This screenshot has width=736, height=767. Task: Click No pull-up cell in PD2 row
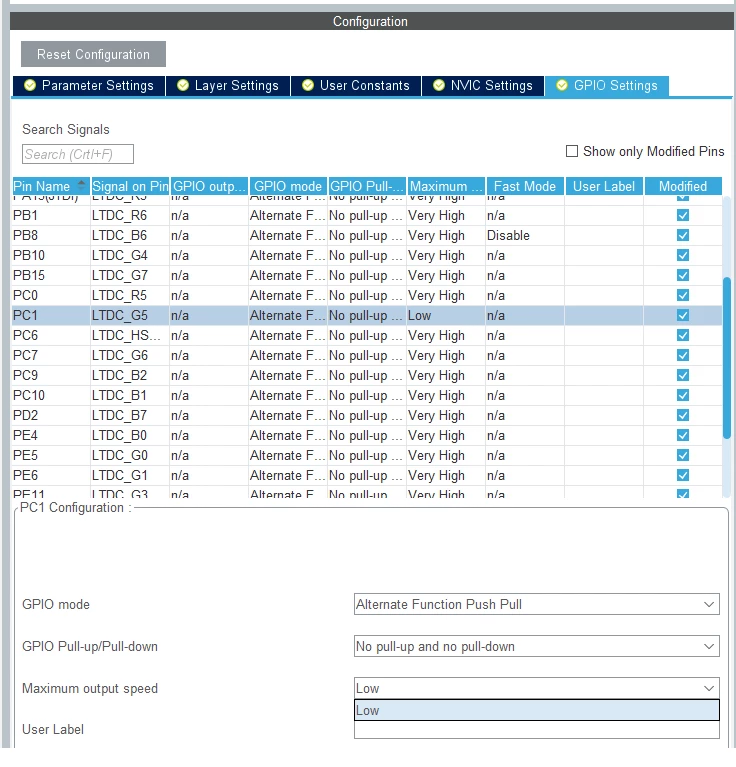click(x=367, y=415)
